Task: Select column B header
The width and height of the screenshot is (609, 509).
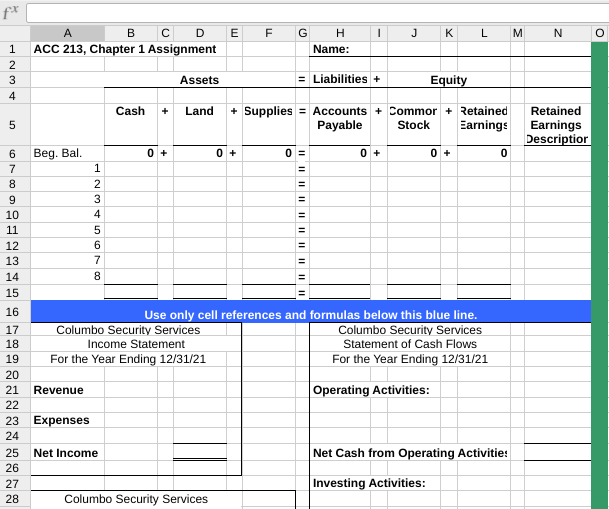Action: pos(131,33)
